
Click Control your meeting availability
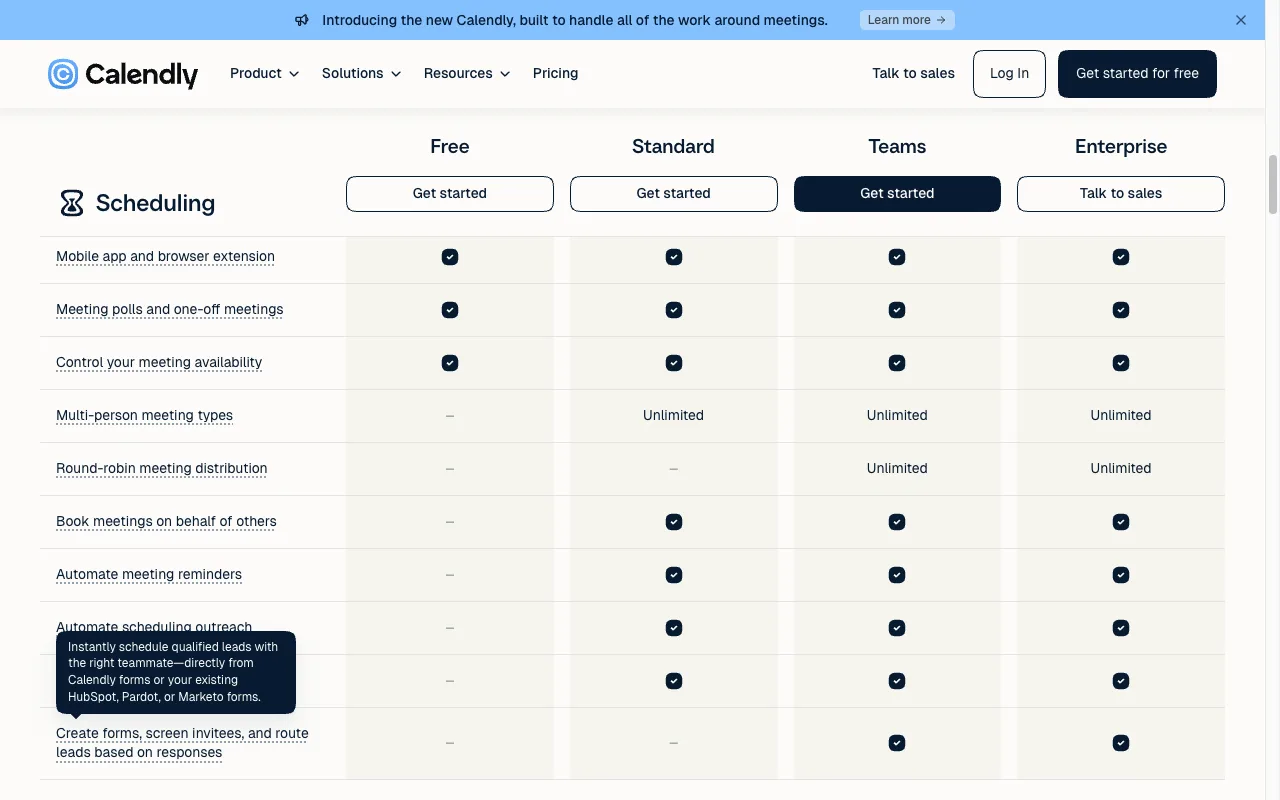tap(159, 363)
